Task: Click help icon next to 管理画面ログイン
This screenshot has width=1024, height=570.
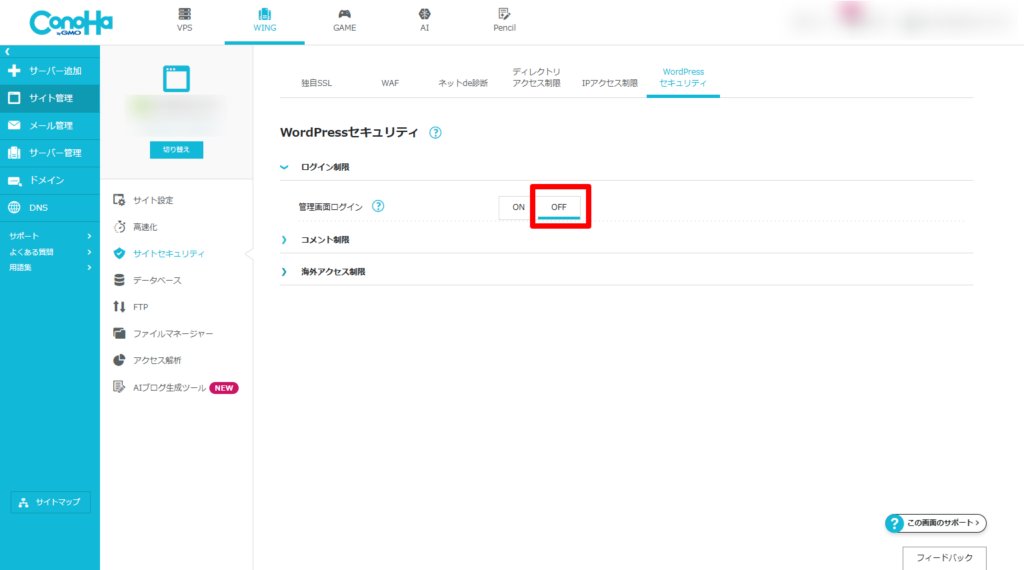Action: coord(377,206)
